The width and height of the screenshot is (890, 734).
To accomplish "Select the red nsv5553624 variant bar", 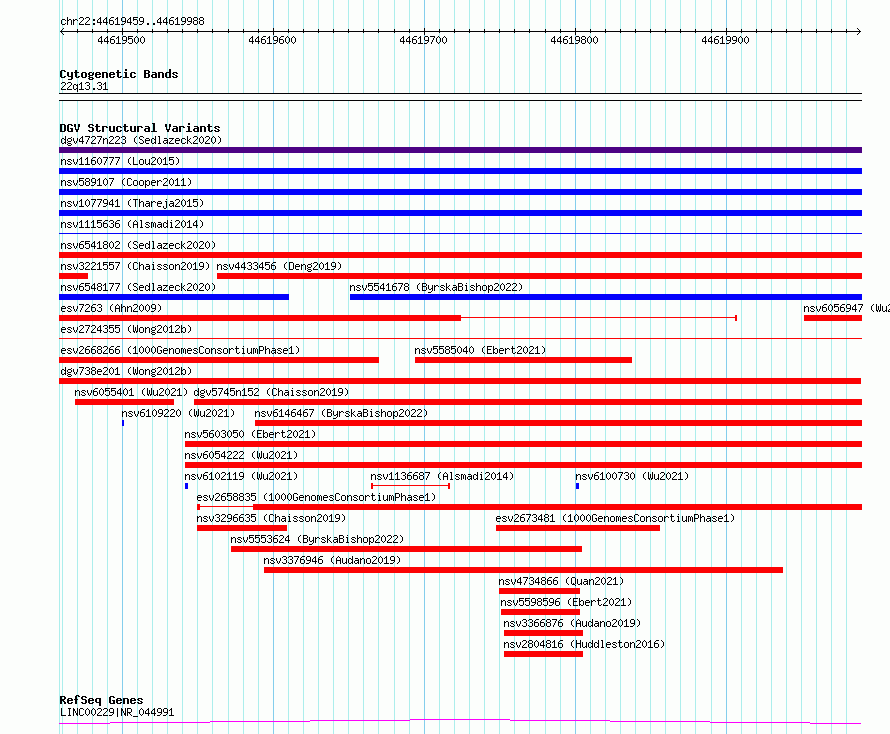I will tap(406, 549).
